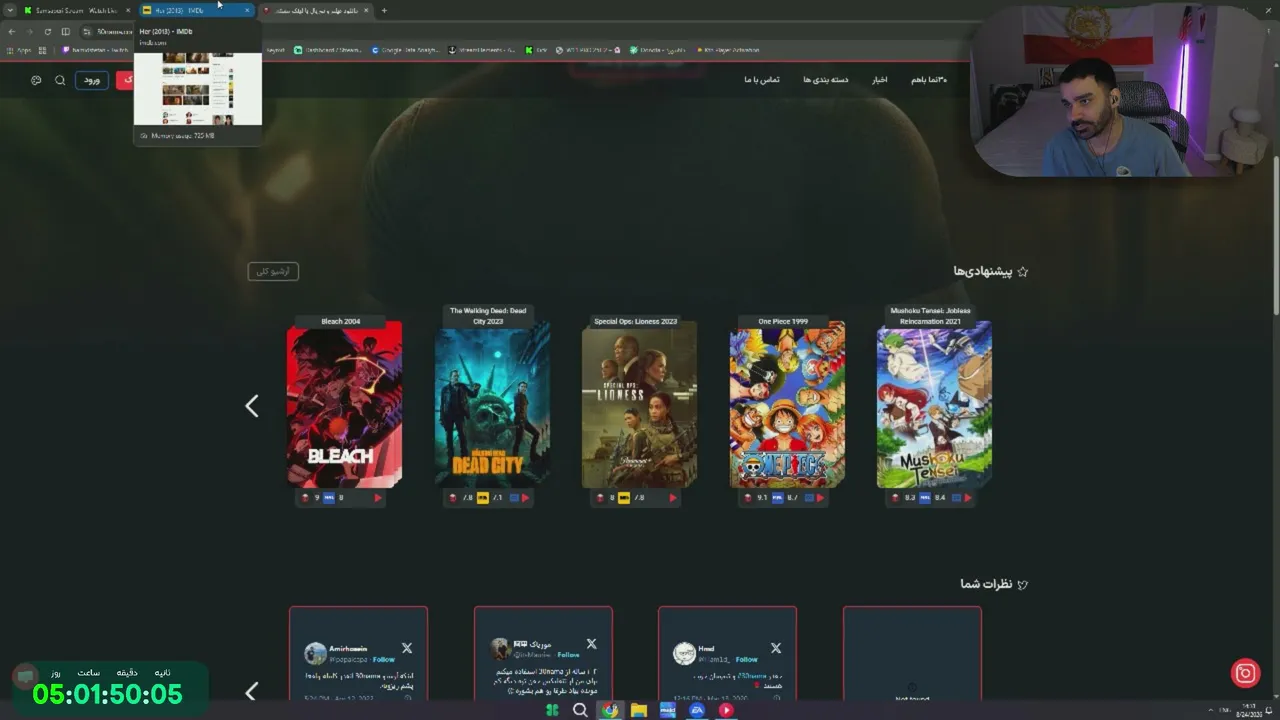Play Dead City via red play icon
The height and width of the screenshot is (720, 1280).
point(525,498)
